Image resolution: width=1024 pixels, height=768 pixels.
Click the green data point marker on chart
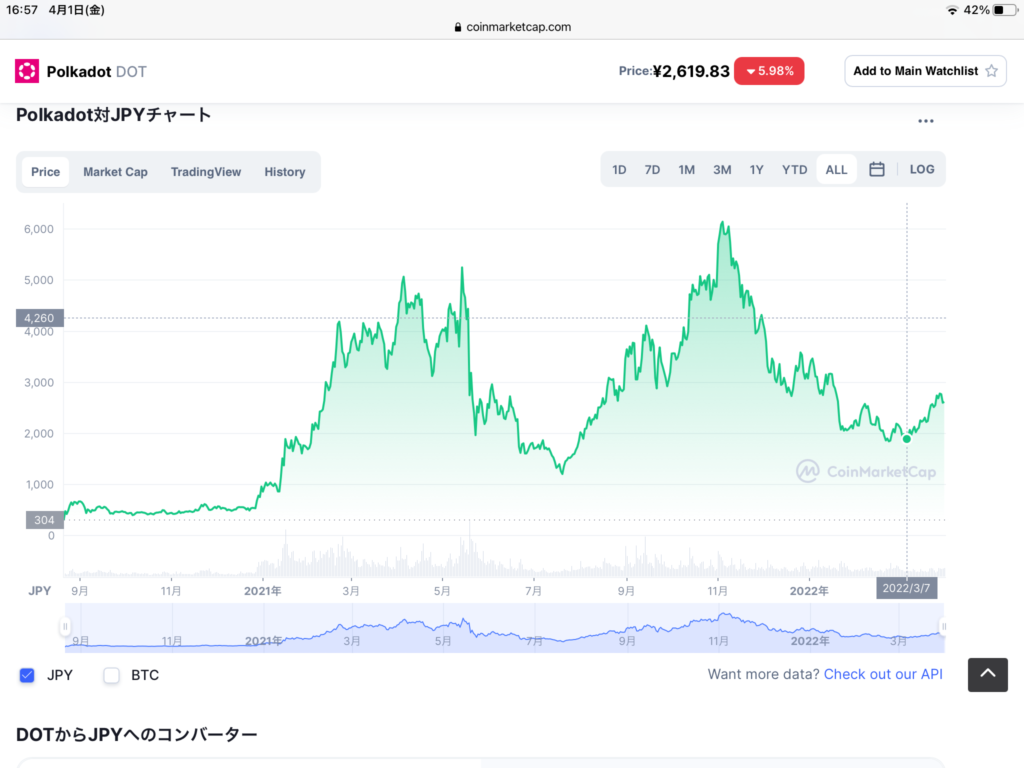906,439
